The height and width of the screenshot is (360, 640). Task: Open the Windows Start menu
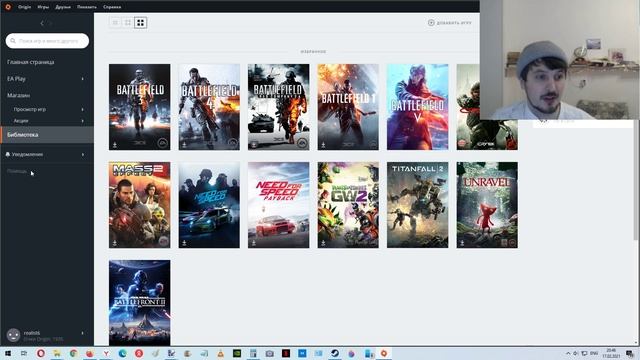tap(7, 353)
